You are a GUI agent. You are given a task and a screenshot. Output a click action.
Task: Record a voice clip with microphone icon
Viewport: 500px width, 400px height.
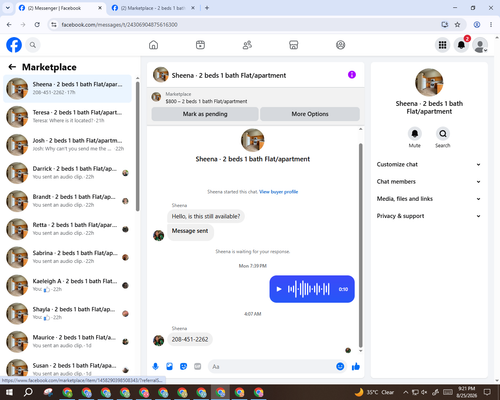click(x=155, y=367)
